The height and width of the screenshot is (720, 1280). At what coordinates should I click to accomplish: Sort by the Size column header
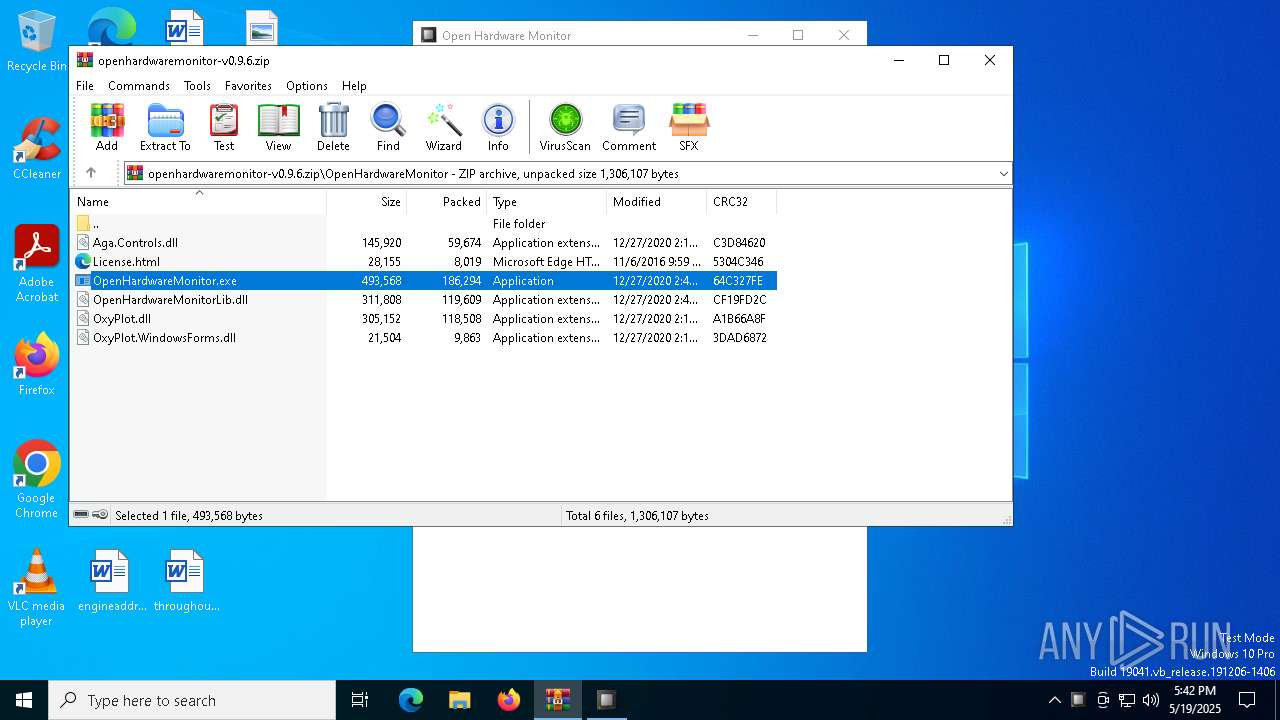[367, 202]
